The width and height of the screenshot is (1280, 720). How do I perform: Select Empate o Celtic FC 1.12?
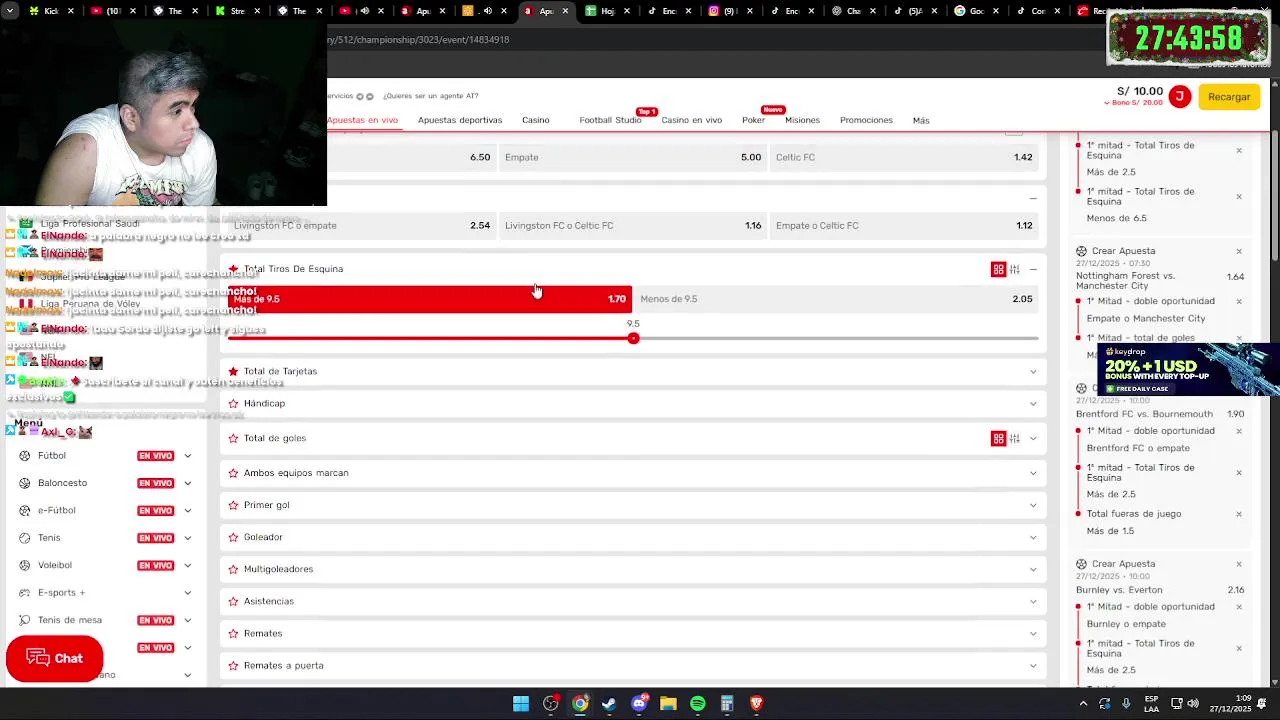[904, 225]
